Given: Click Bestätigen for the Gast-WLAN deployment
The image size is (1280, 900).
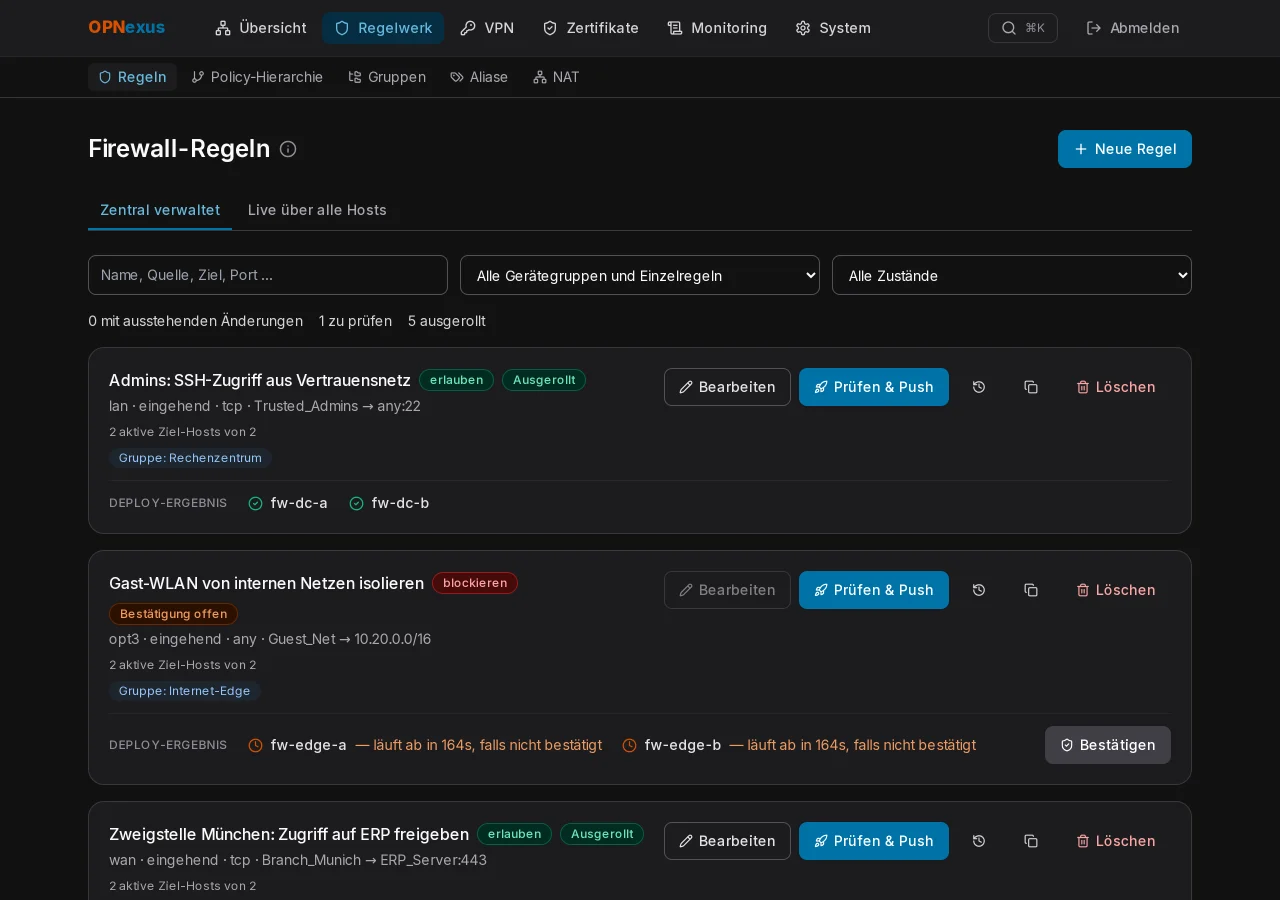Looking at the screenshot, I should point(1108,745).
